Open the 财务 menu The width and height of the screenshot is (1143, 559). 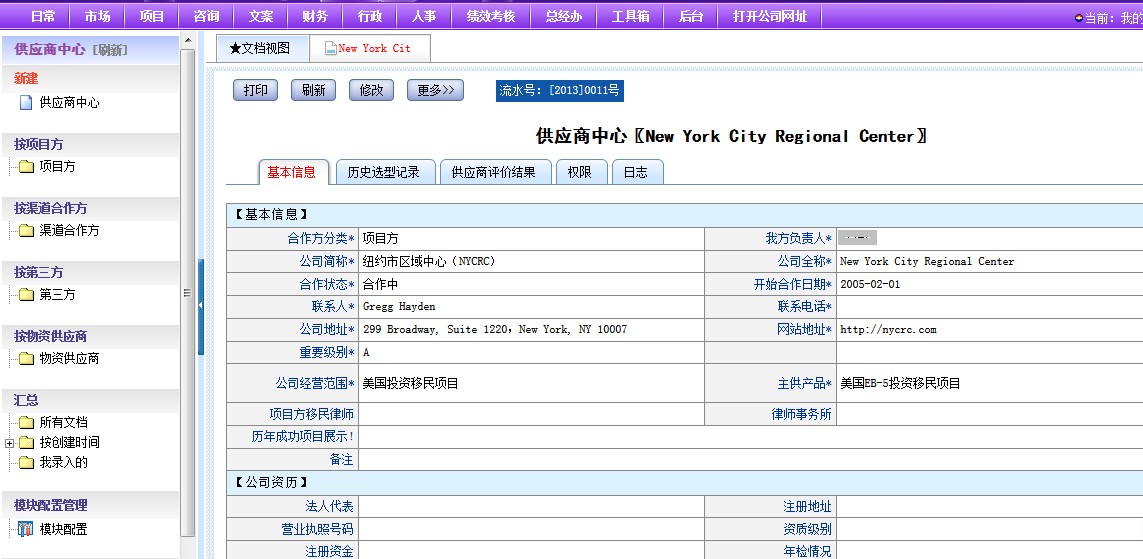pos(316,16)
